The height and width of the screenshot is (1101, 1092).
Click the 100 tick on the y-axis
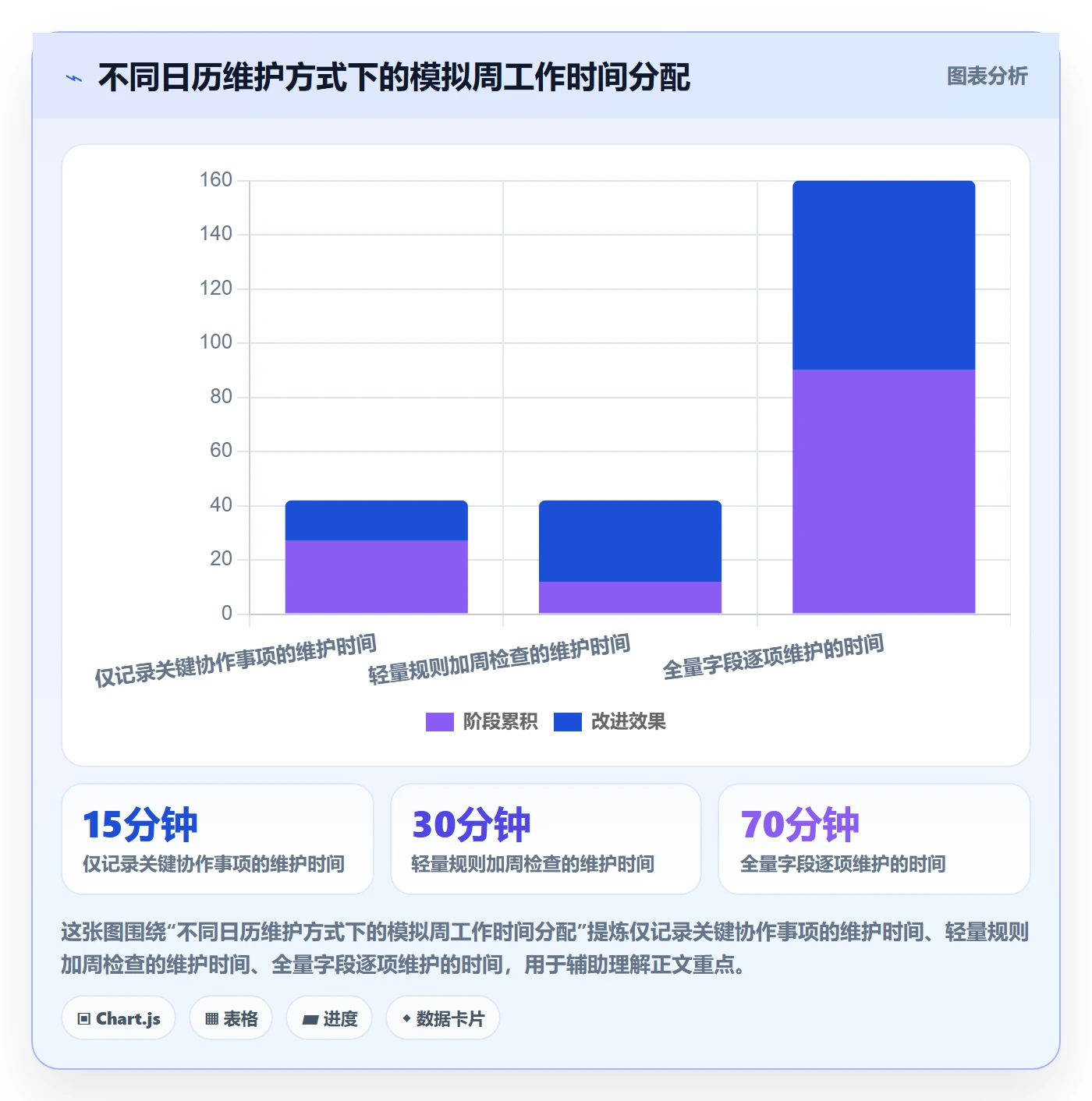216,342
